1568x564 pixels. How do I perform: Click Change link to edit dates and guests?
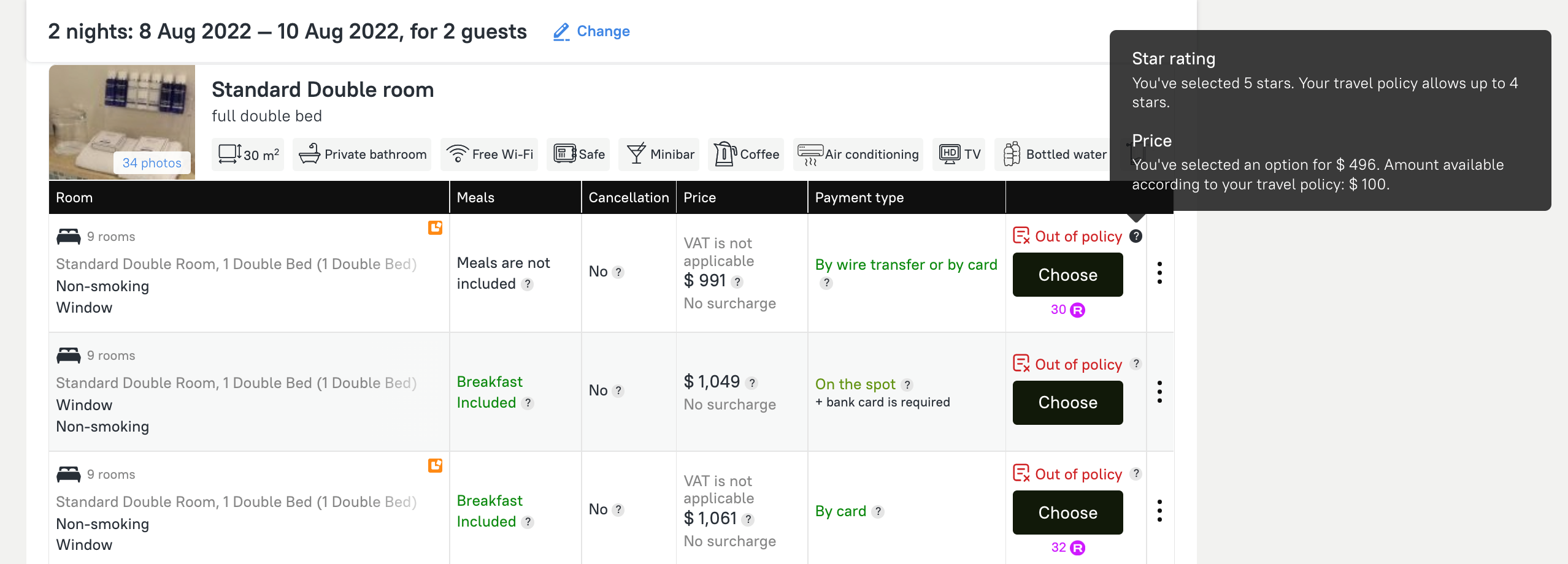coord(603,31)
